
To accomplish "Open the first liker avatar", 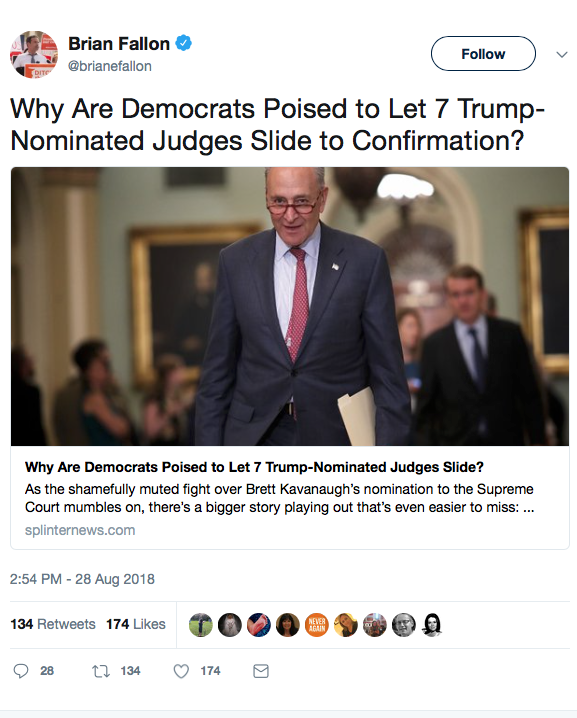I will [x=201, y=625].
